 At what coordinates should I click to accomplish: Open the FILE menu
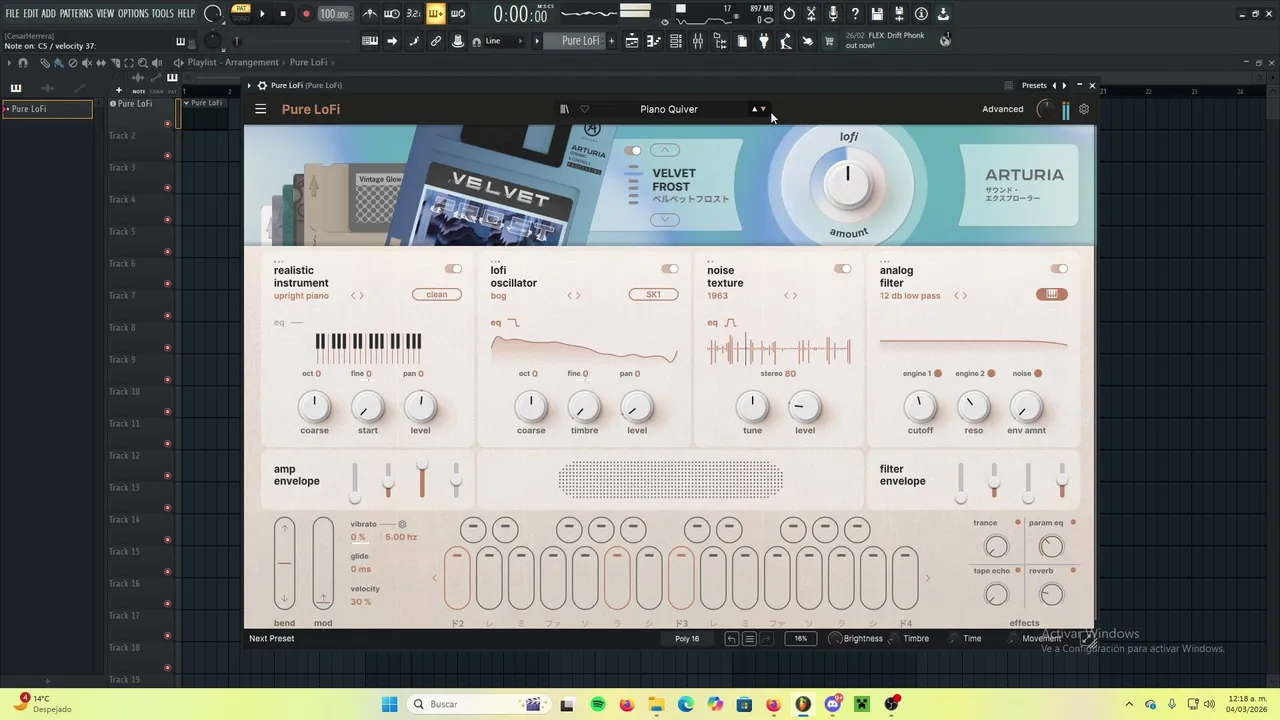[x=12, y=14]
